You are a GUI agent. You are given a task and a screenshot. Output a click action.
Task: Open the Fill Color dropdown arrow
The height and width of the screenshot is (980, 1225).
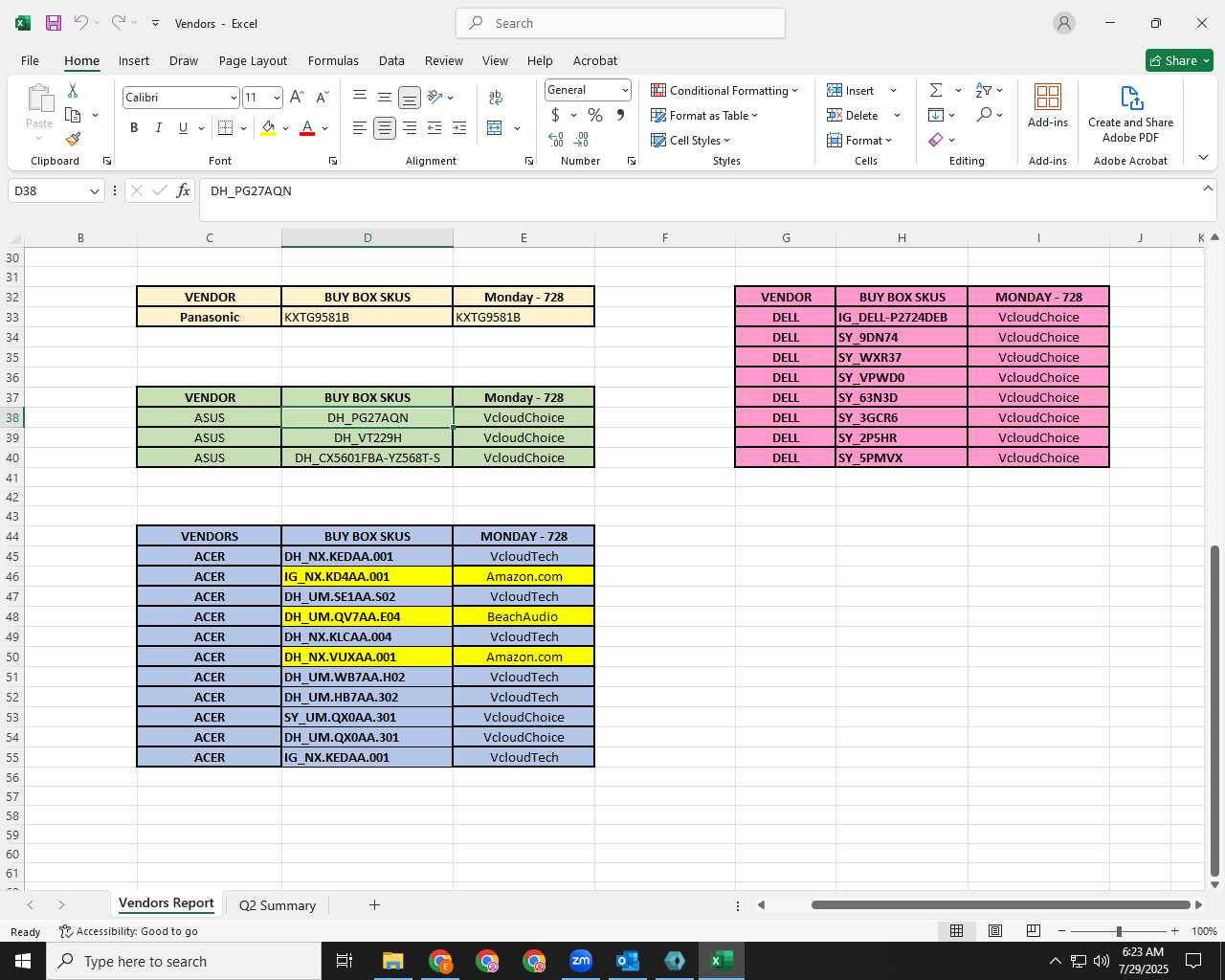pos(285,128)
